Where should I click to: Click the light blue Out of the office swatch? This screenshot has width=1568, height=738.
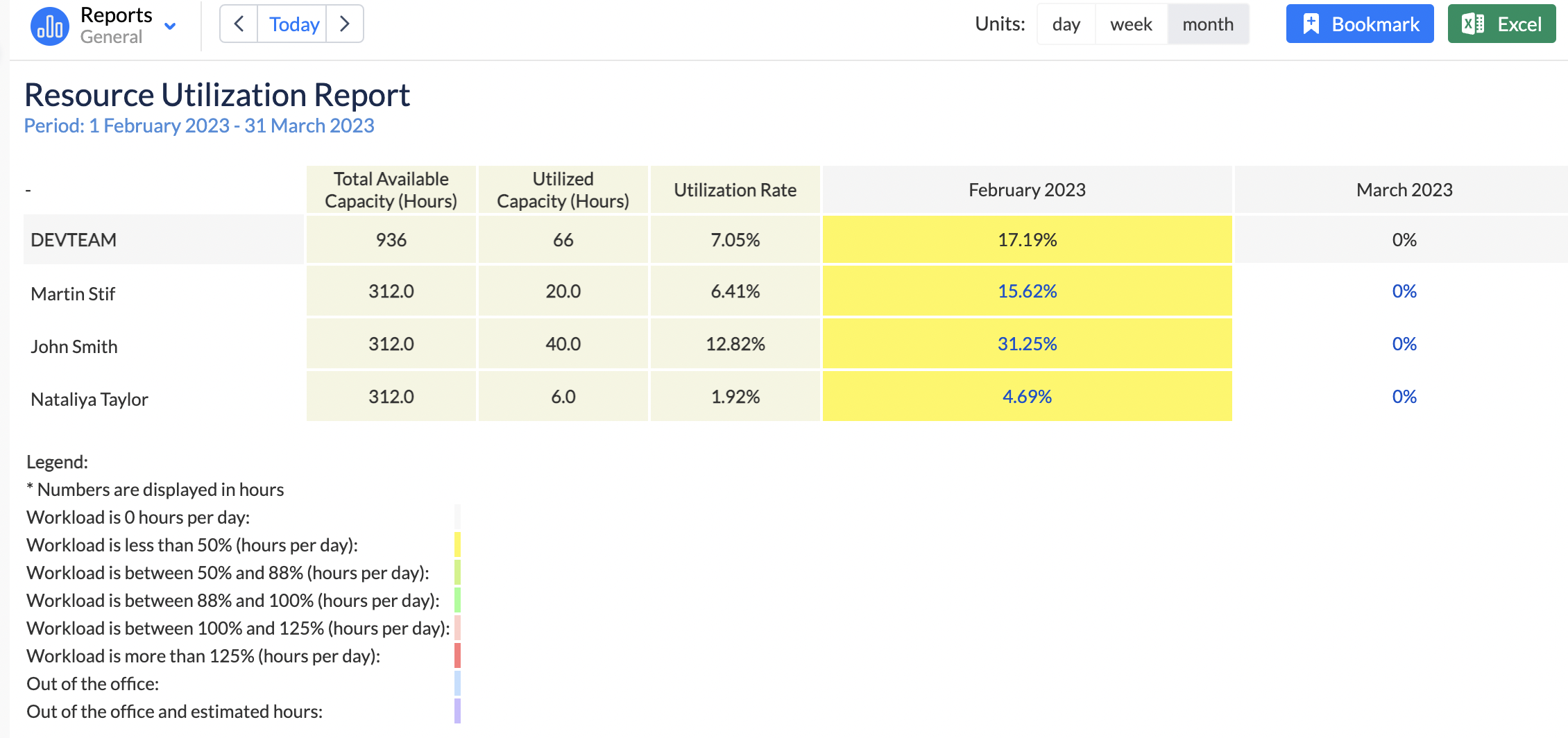pos(458,684)
